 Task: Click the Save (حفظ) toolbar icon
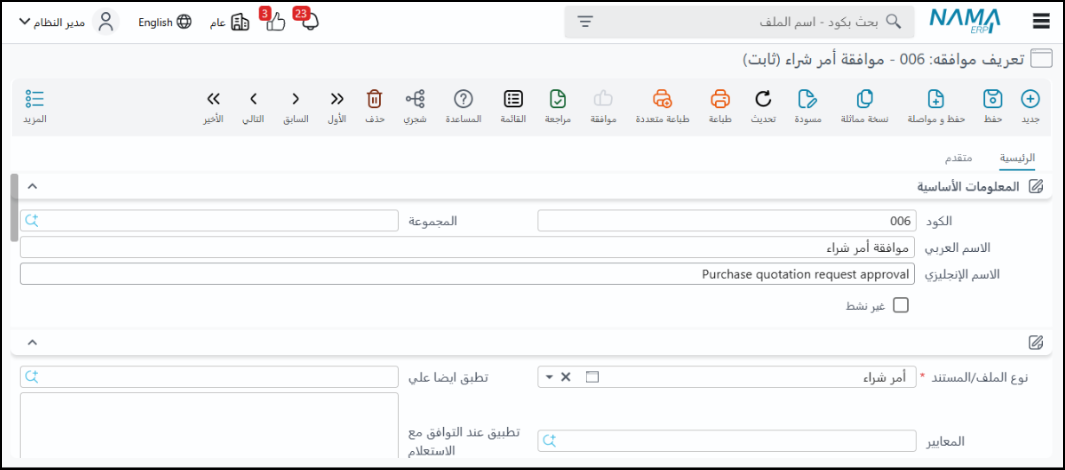[x=992, y=99]
